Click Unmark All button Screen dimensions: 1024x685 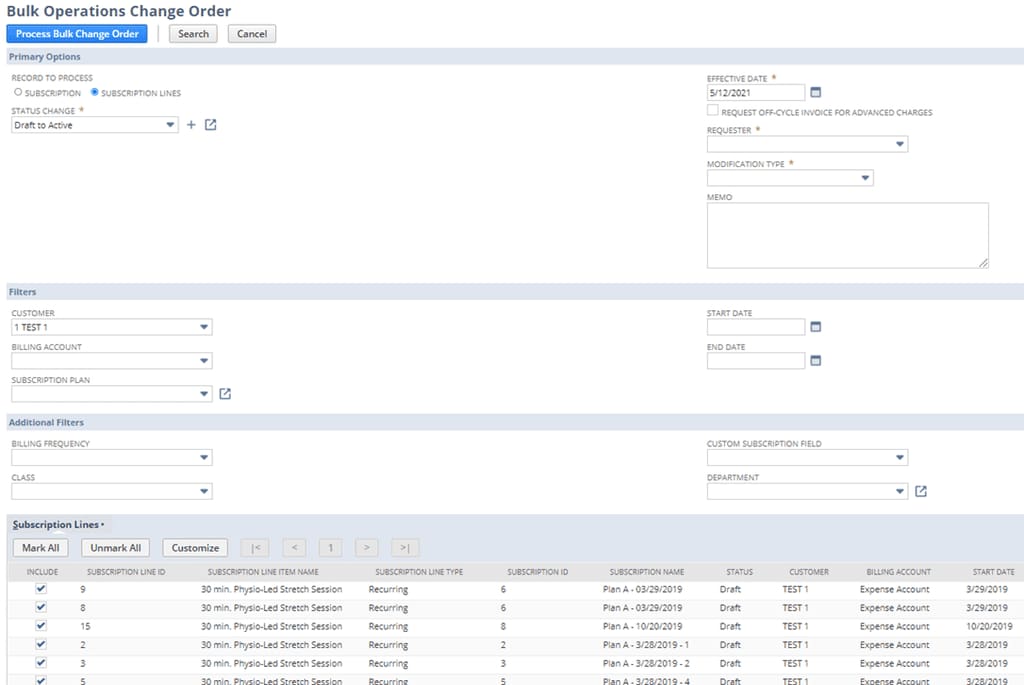tap(116, 548)
